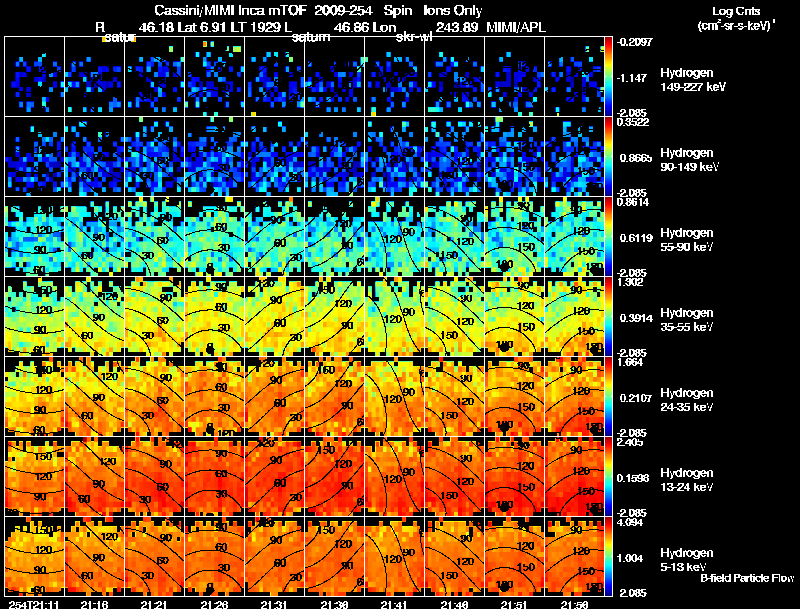Select the 'Ions Only' title text
This screenshot has width=800, height=609.
453,10
